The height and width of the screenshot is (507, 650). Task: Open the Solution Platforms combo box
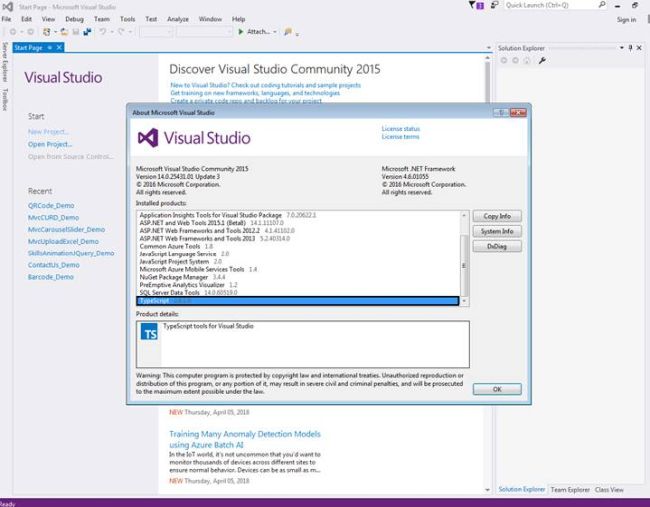pos(204,32)
